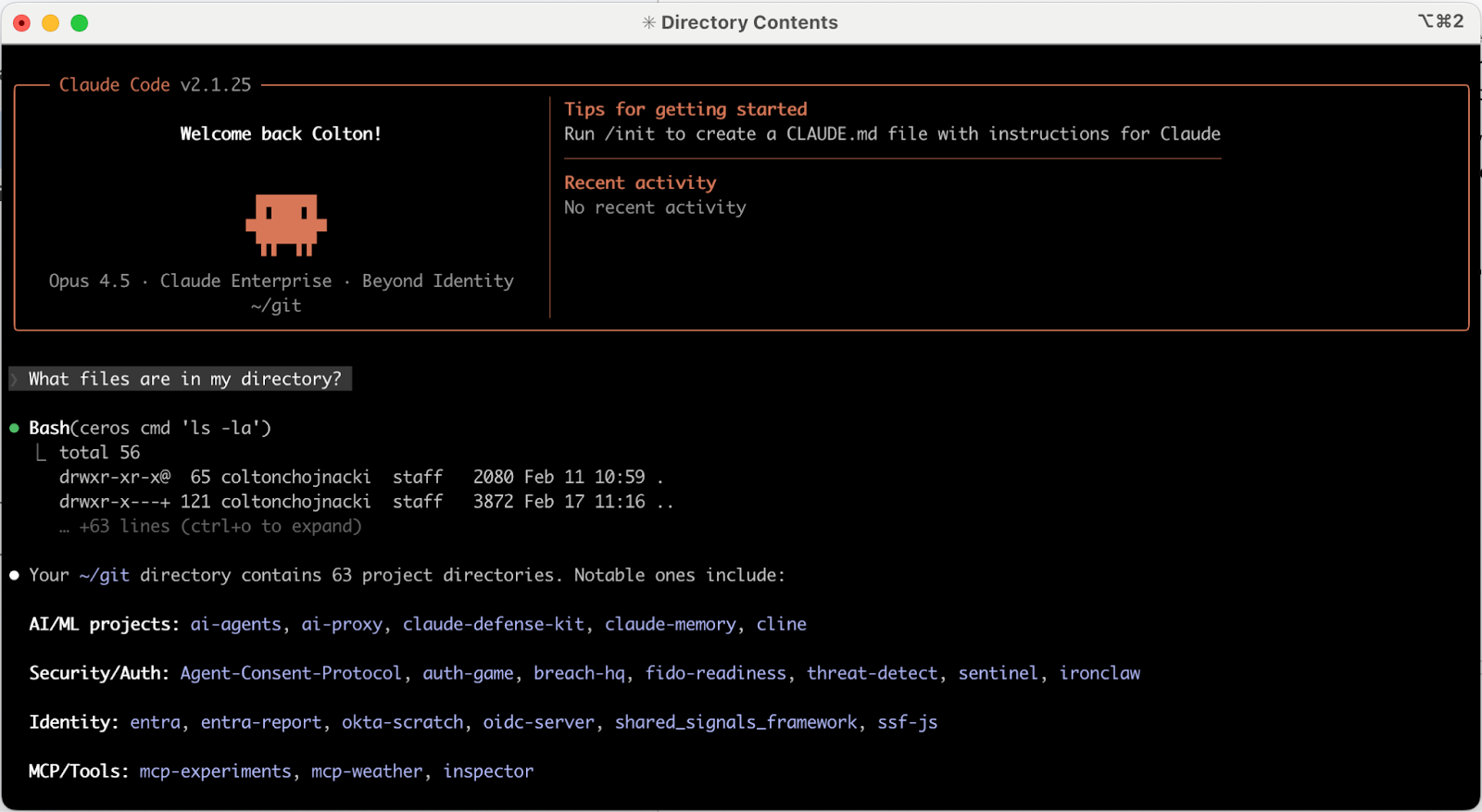This screenshot has height=812, width=1482.
Task: Click the 'Run /init to create a CLAUDE.md' tip
Action: (x=892, y=133)
